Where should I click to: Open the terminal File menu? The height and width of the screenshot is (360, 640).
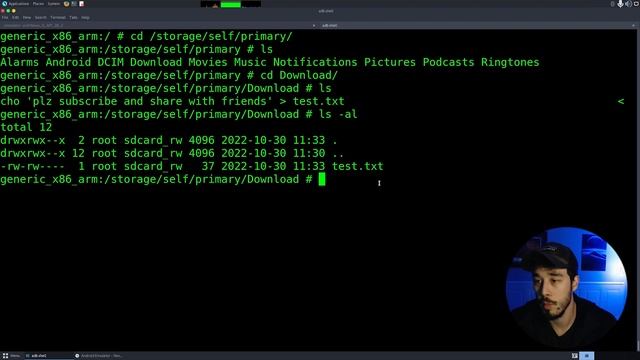tap(5, 18)
